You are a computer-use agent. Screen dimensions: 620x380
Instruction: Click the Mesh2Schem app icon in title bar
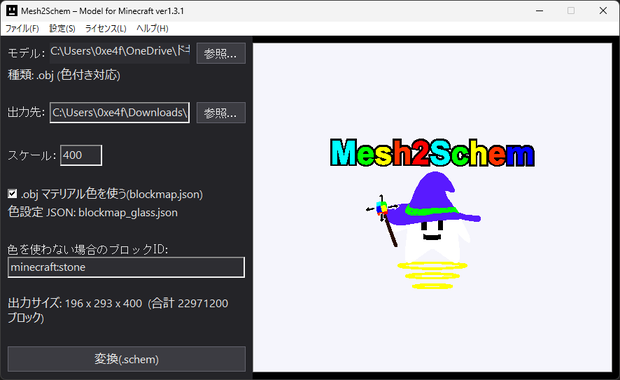tap(12, 10)
